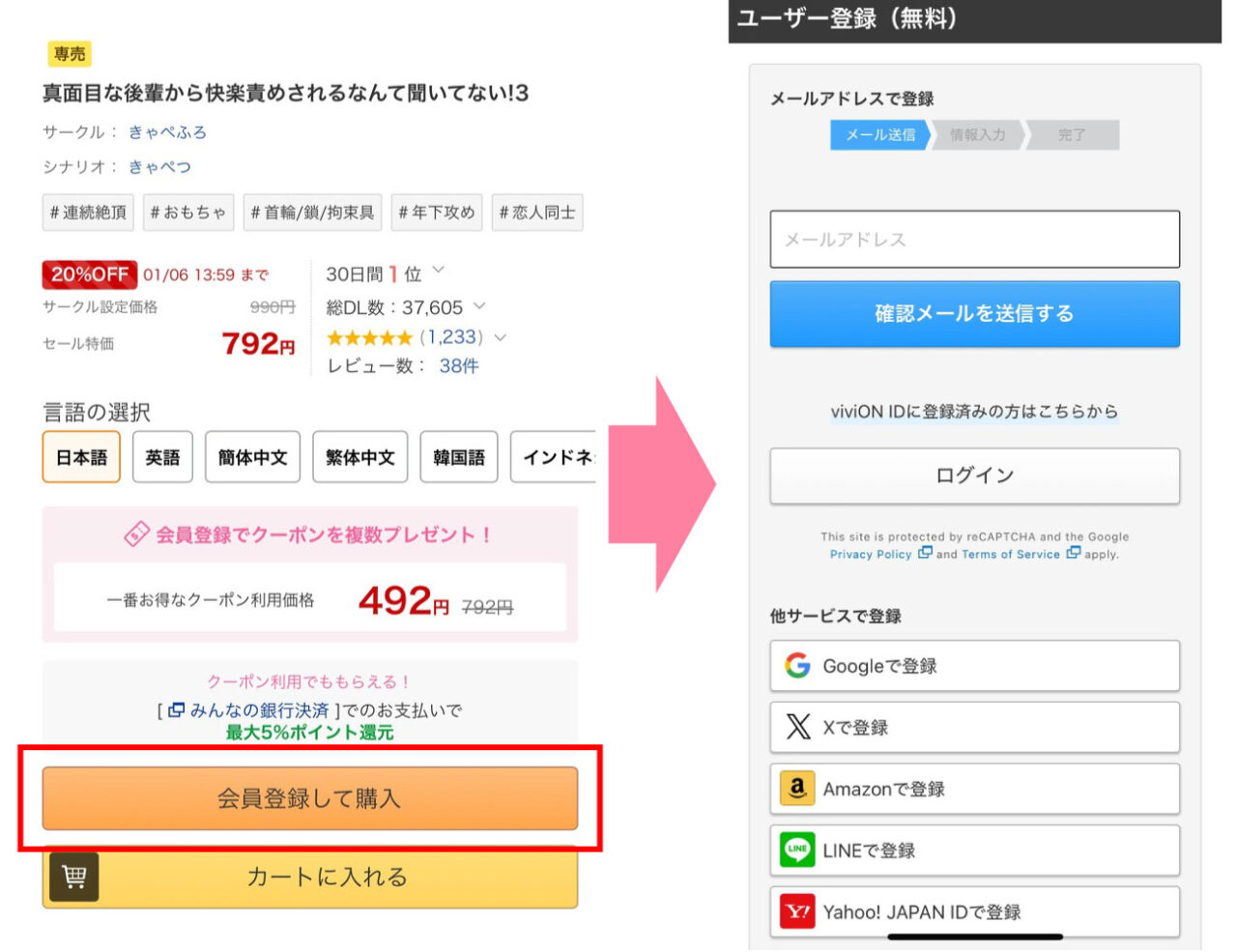Open the Privacy Policy external link icon
This screenshot has height=952, width=1237.
point(925,553)
